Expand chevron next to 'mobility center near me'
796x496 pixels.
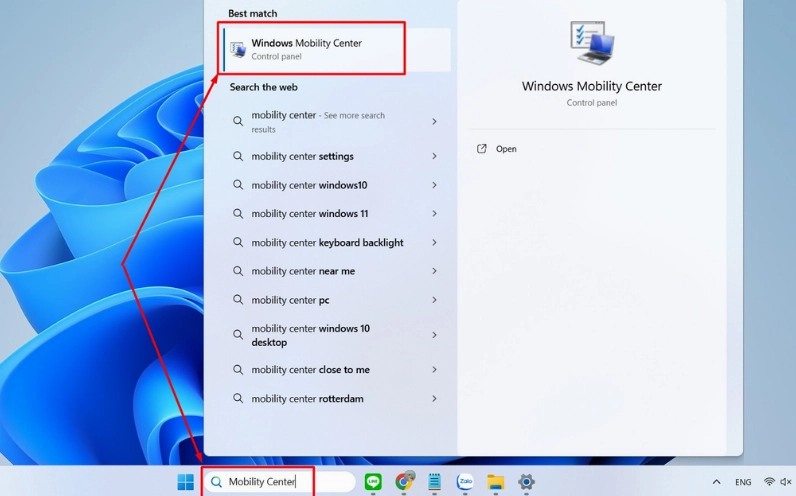tap(434, 271)
